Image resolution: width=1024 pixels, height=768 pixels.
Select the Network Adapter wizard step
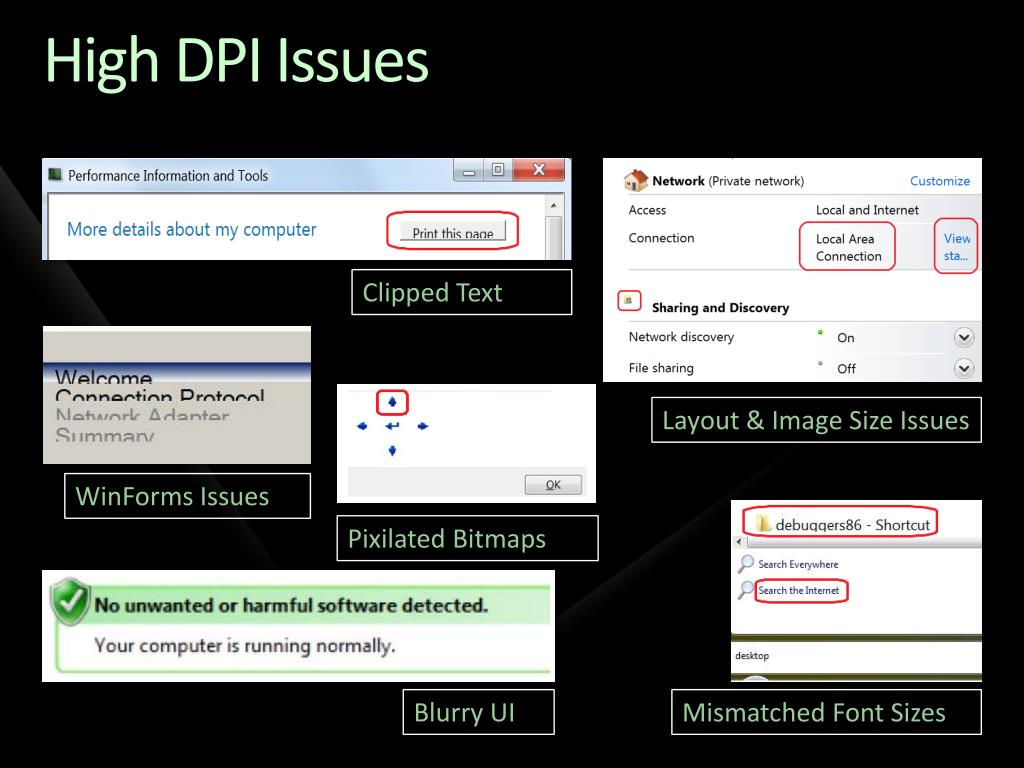click(x=142, y=415)
